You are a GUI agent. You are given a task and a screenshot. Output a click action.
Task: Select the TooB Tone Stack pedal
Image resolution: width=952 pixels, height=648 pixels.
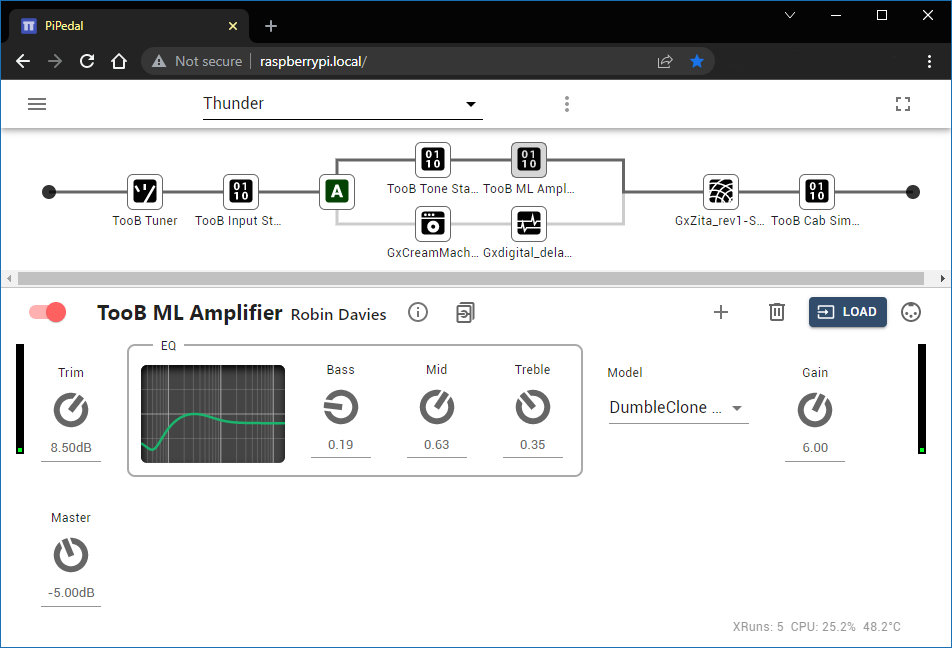433,160
